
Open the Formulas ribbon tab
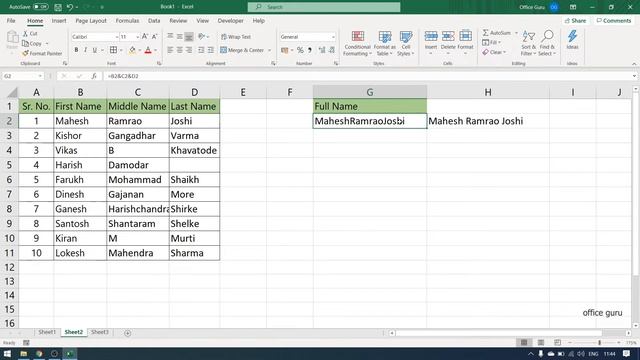pos(127,20)
